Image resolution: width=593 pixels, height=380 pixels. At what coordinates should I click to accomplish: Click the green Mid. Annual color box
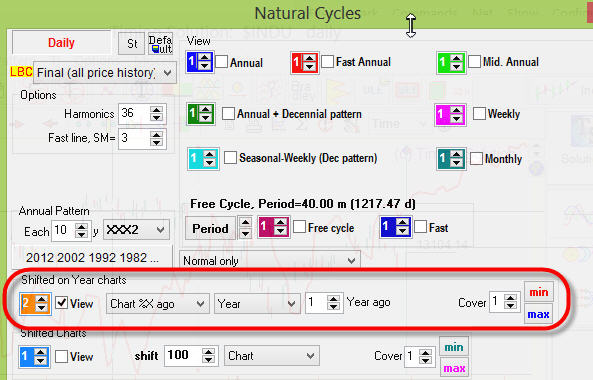pyautogui.click(x=443, y=62)
